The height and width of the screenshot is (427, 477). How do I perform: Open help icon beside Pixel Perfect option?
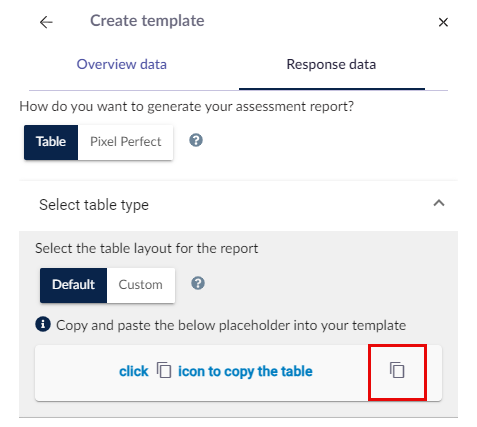point(196,140)
